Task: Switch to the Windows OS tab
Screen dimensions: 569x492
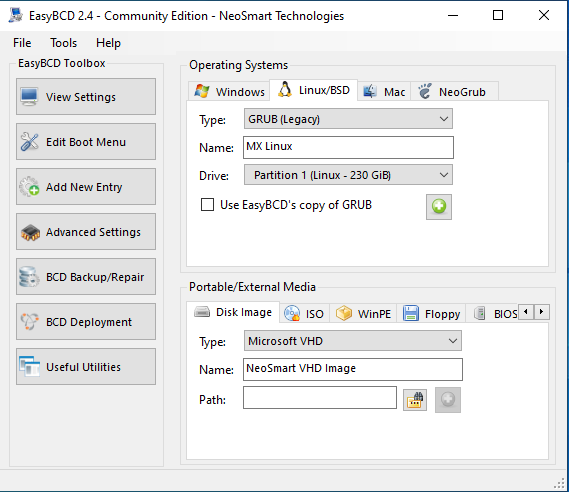Action: (x=229, y=91)
